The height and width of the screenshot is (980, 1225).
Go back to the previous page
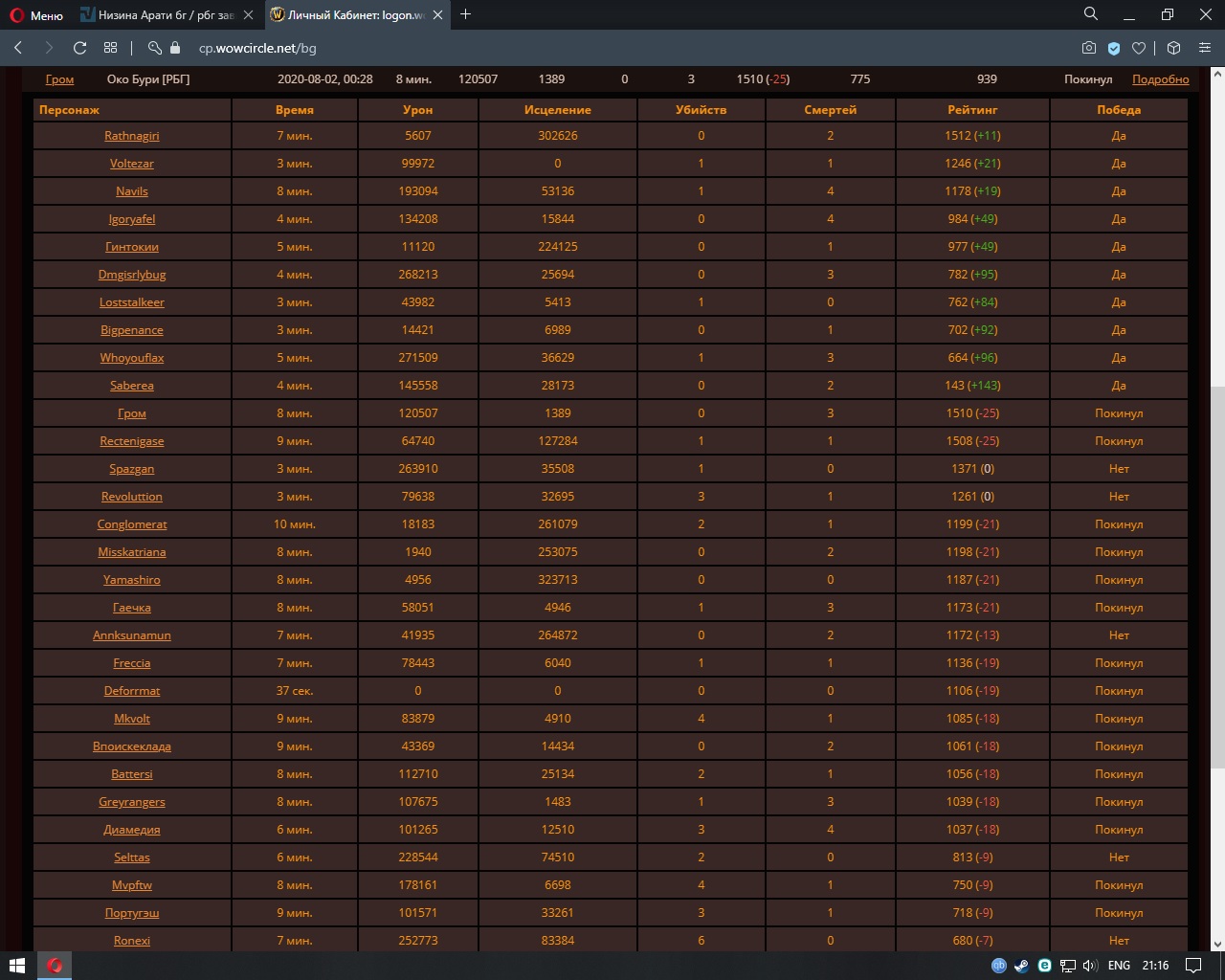click(18, 48)
